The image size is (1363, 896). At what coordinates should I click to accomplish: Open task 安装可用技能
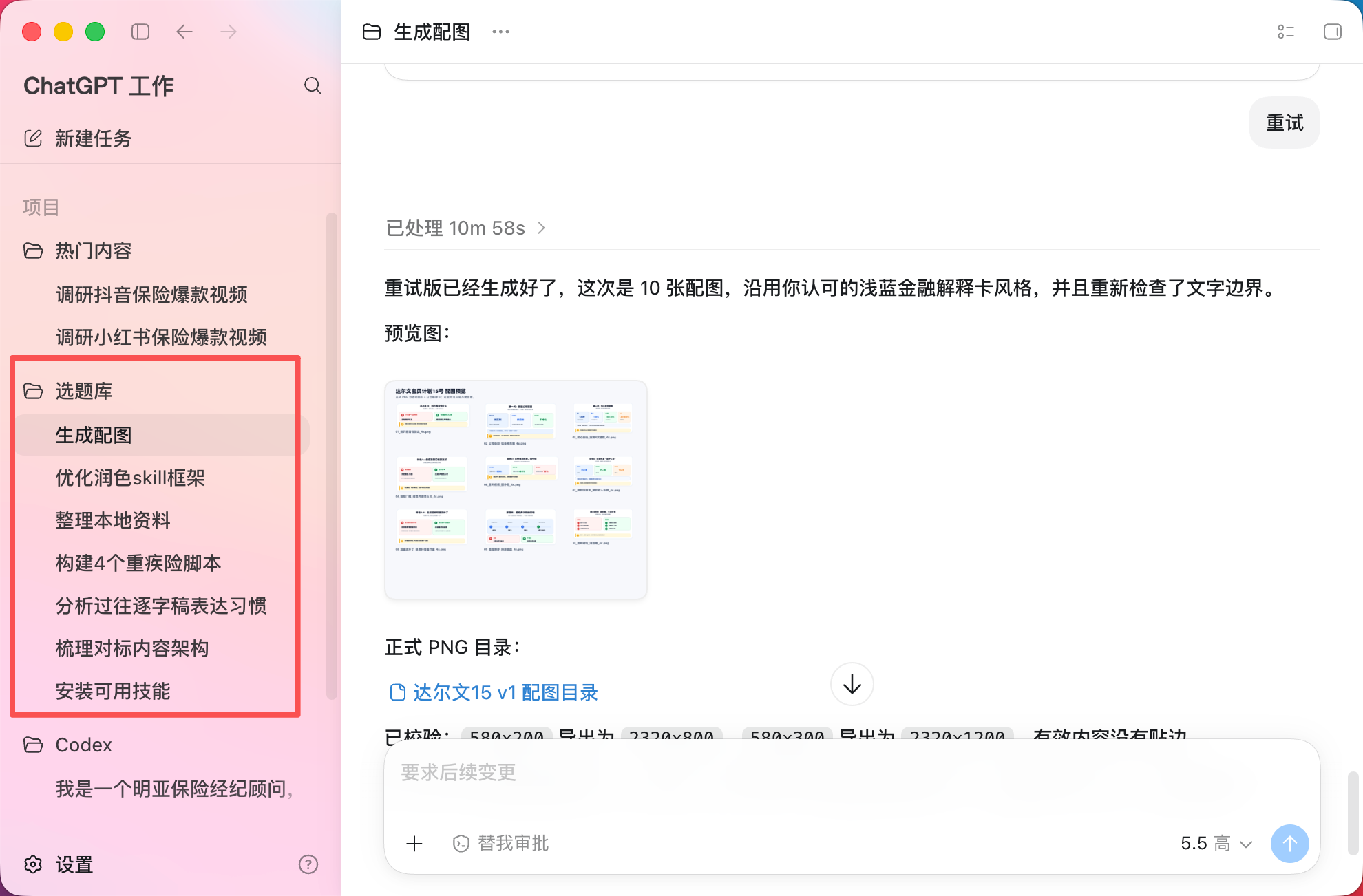[113, 691]
